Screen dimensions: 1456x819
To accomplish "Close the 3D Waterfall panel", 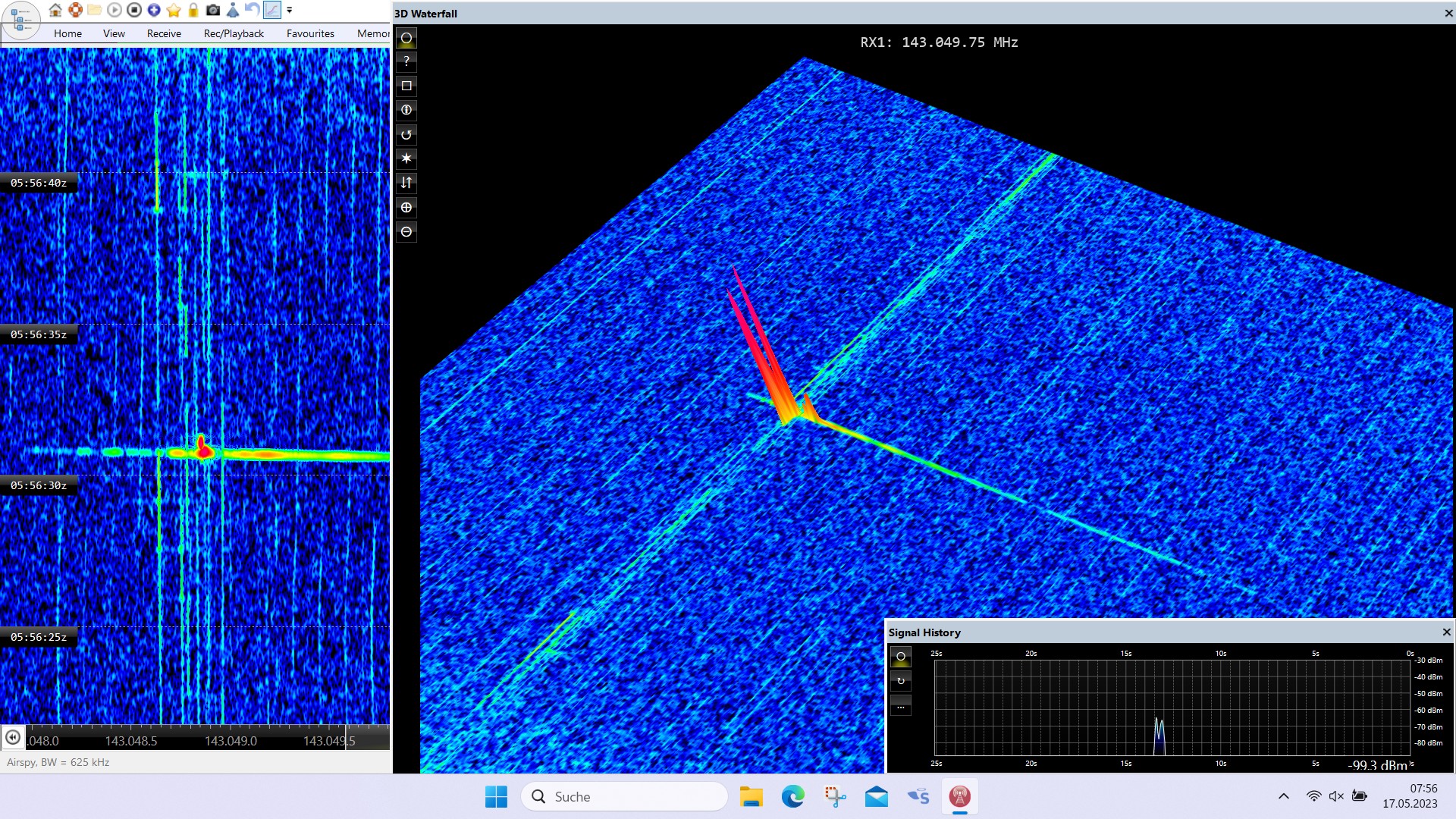I will [1448, 14].
